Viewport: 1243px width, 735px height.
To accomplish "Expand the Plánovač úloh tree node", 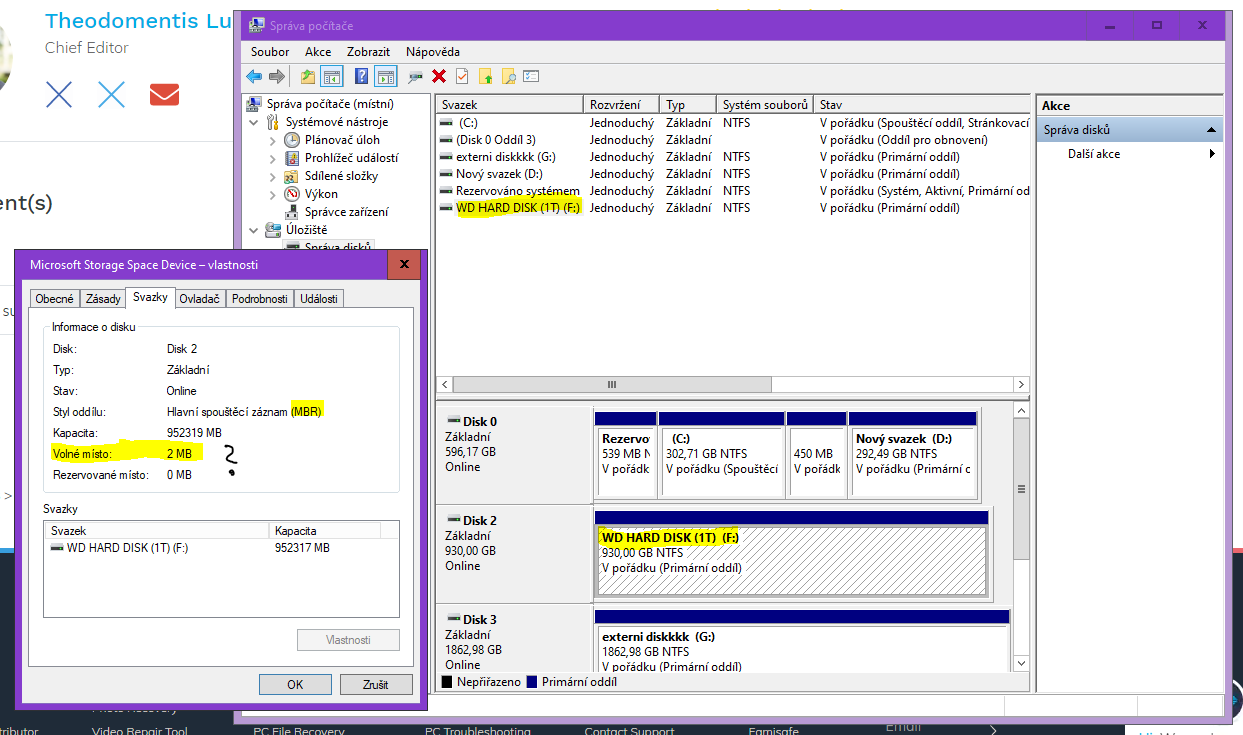I will (x=273, y=140).
